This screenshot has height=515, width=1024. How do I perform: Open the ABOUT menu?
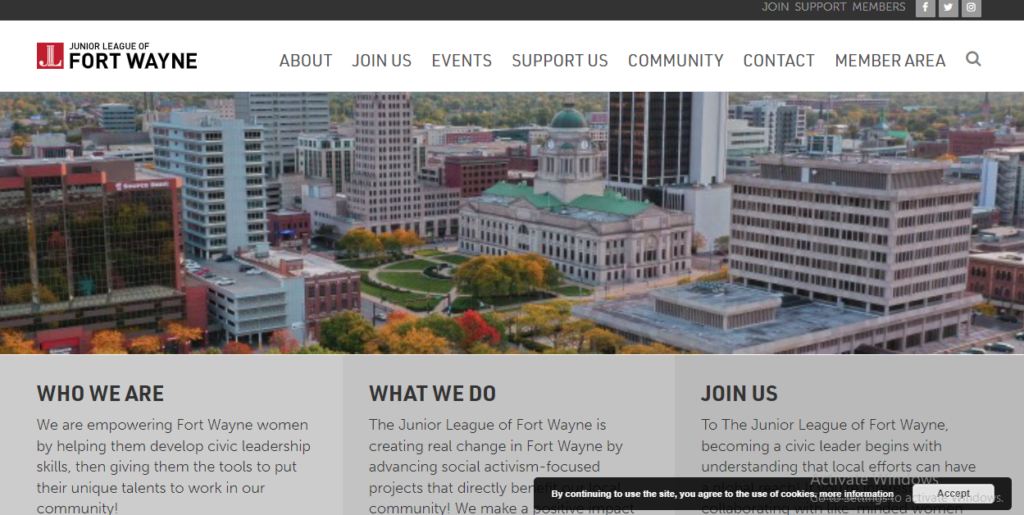click(306, 61)
